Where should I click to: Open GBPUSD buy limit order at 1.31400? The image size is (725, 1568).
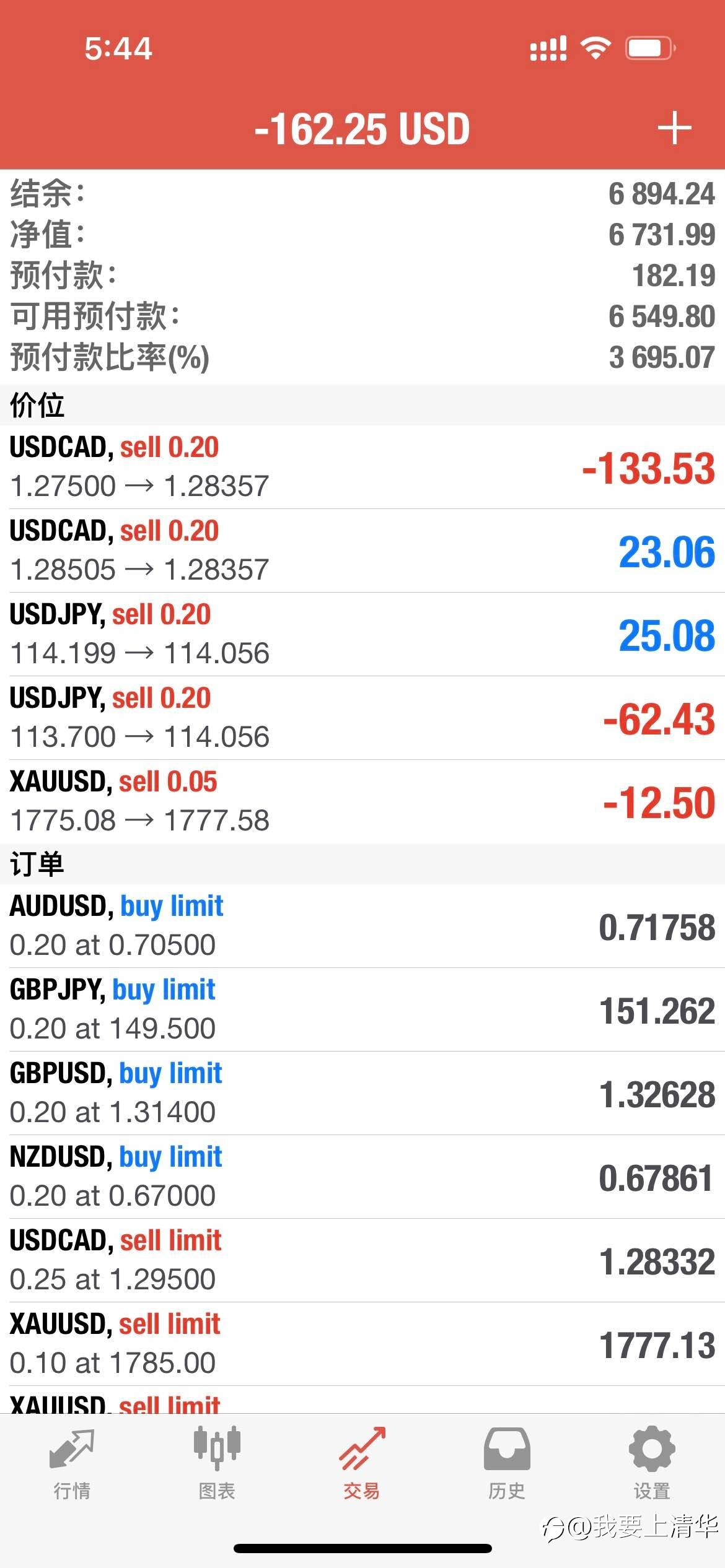click(x=362, y=1093)
